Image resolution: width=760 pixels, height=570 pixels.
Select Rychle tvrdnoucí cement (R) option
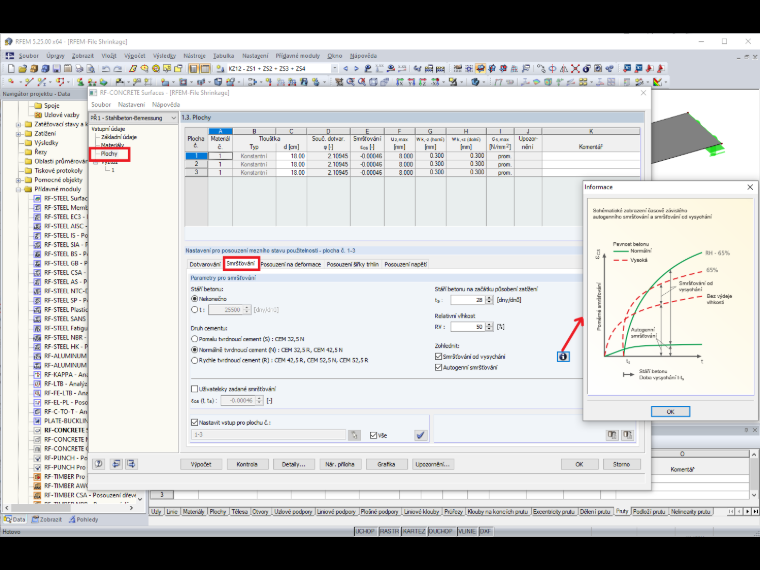point(195,360)
